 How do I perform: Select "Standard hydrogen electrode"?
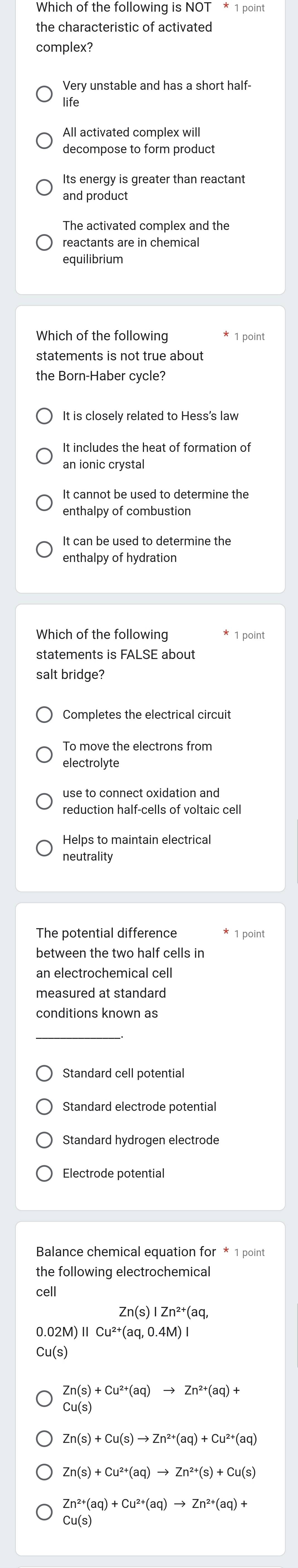44,1140
